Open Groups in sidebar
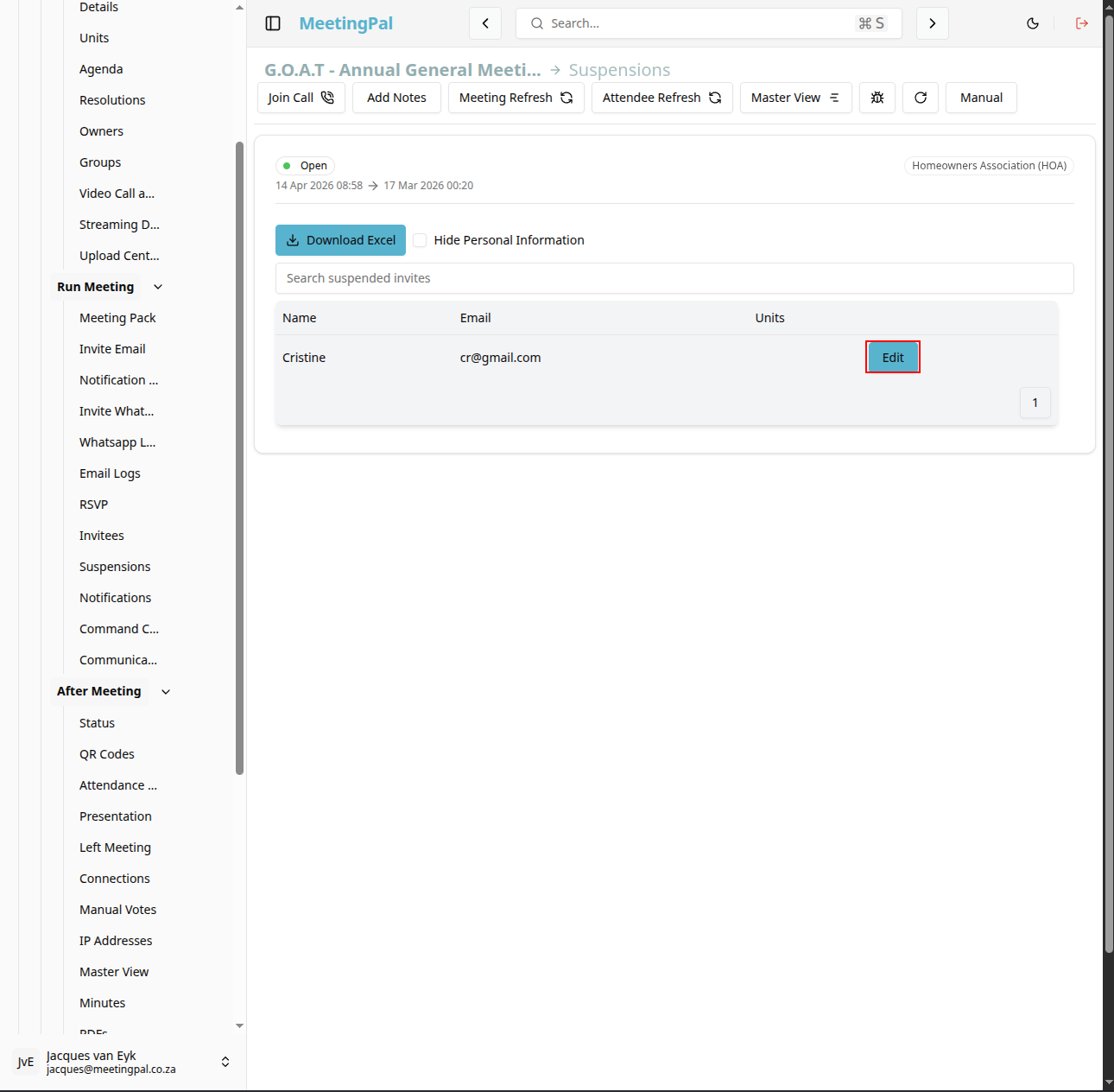Screen dimensions: 1114x1092 click(x=100, y=162)
